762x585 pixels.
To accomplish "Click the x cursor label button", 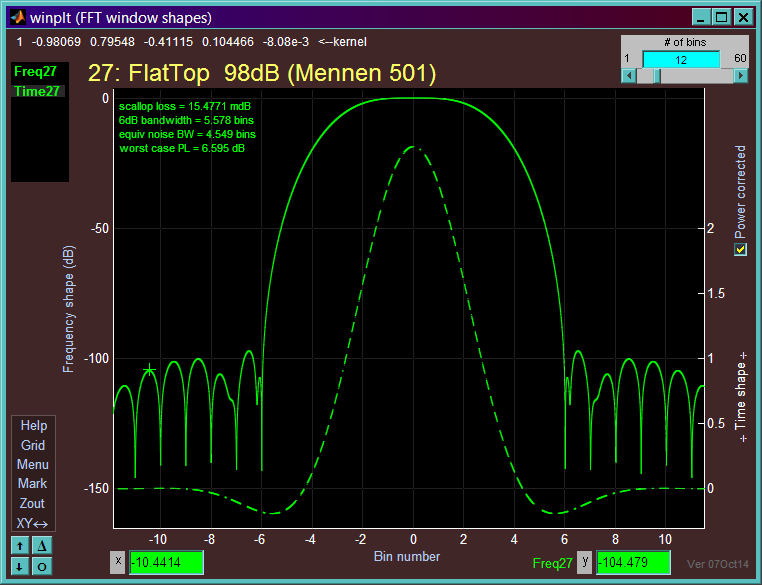I will click(x=118, y=562).
